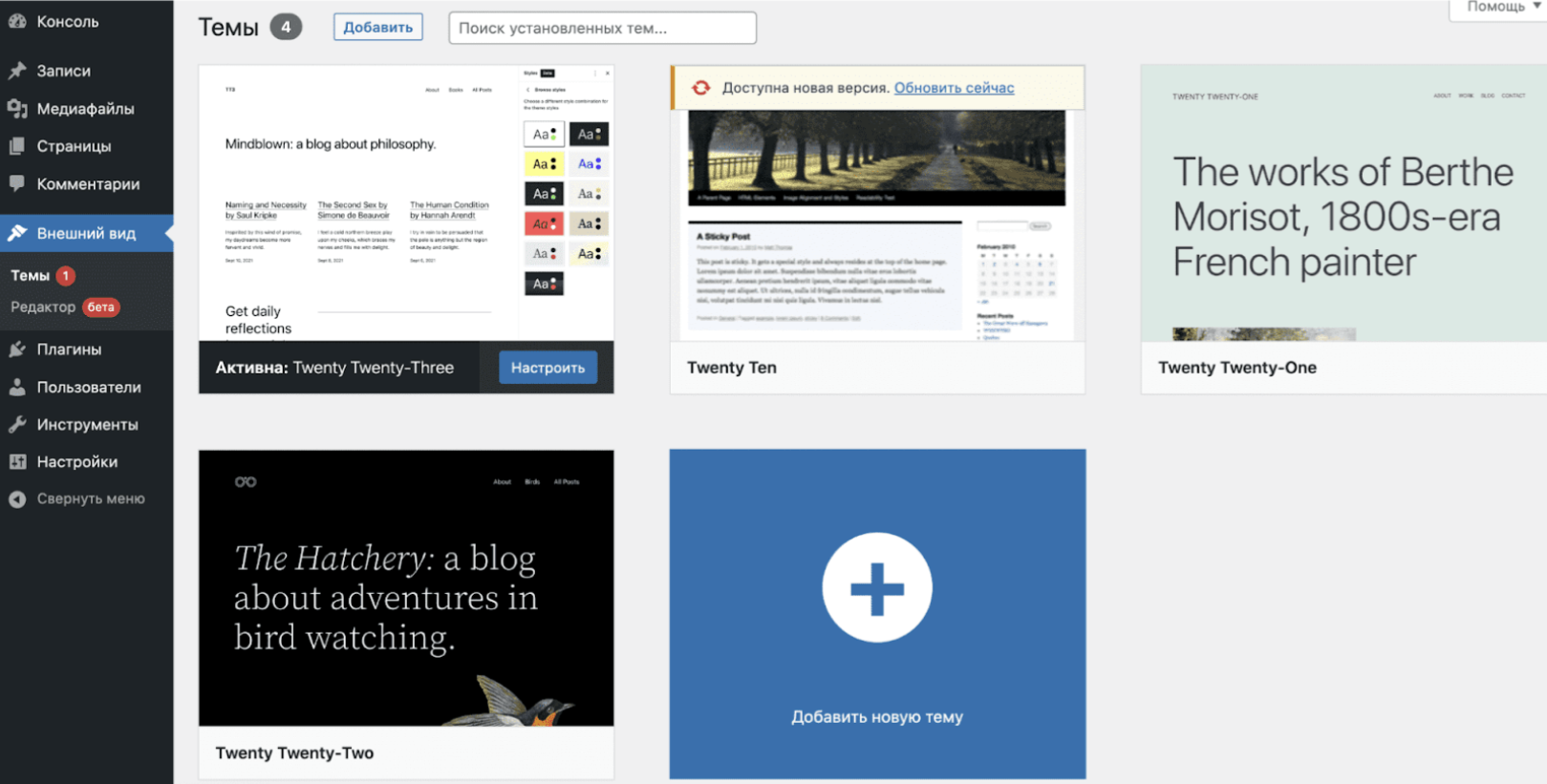This screenshot has height=784, width=1547.
Task: Open the Twenty Ten theme thumbnail
Action: tap(877, 225)
